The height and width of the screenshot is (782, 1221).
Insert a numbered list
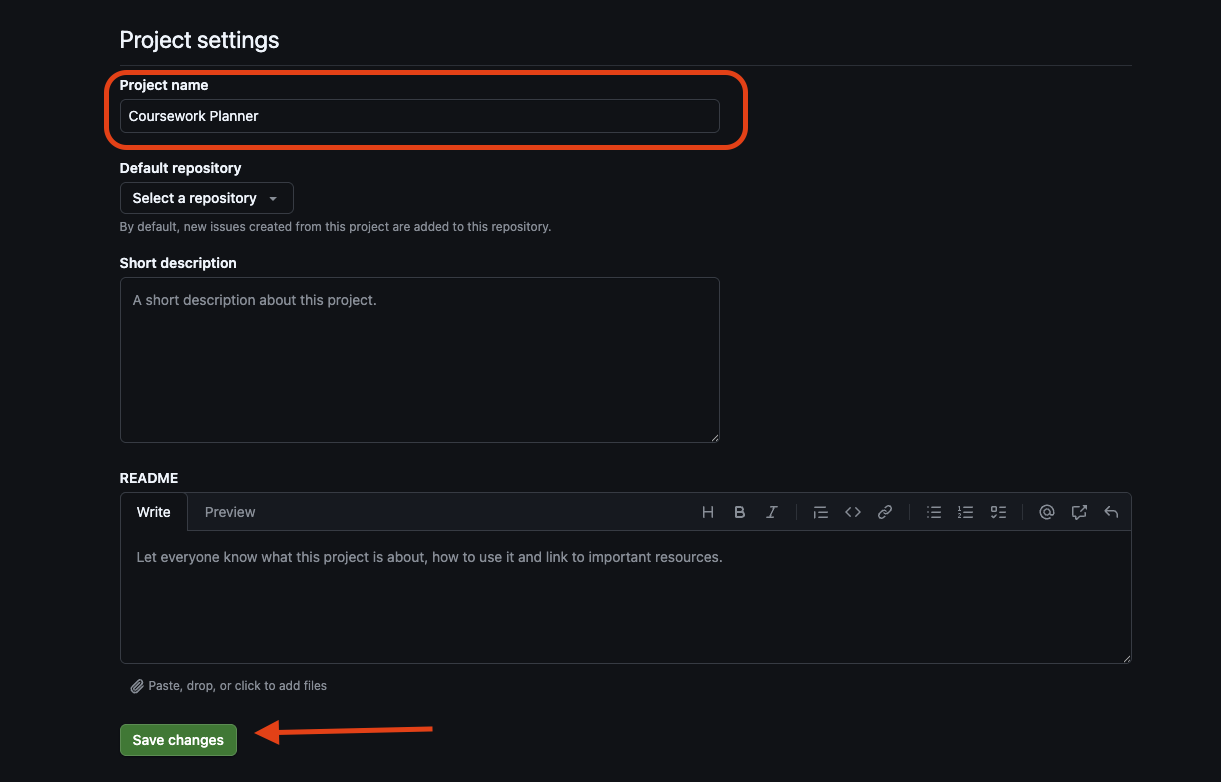pos(966,512)
